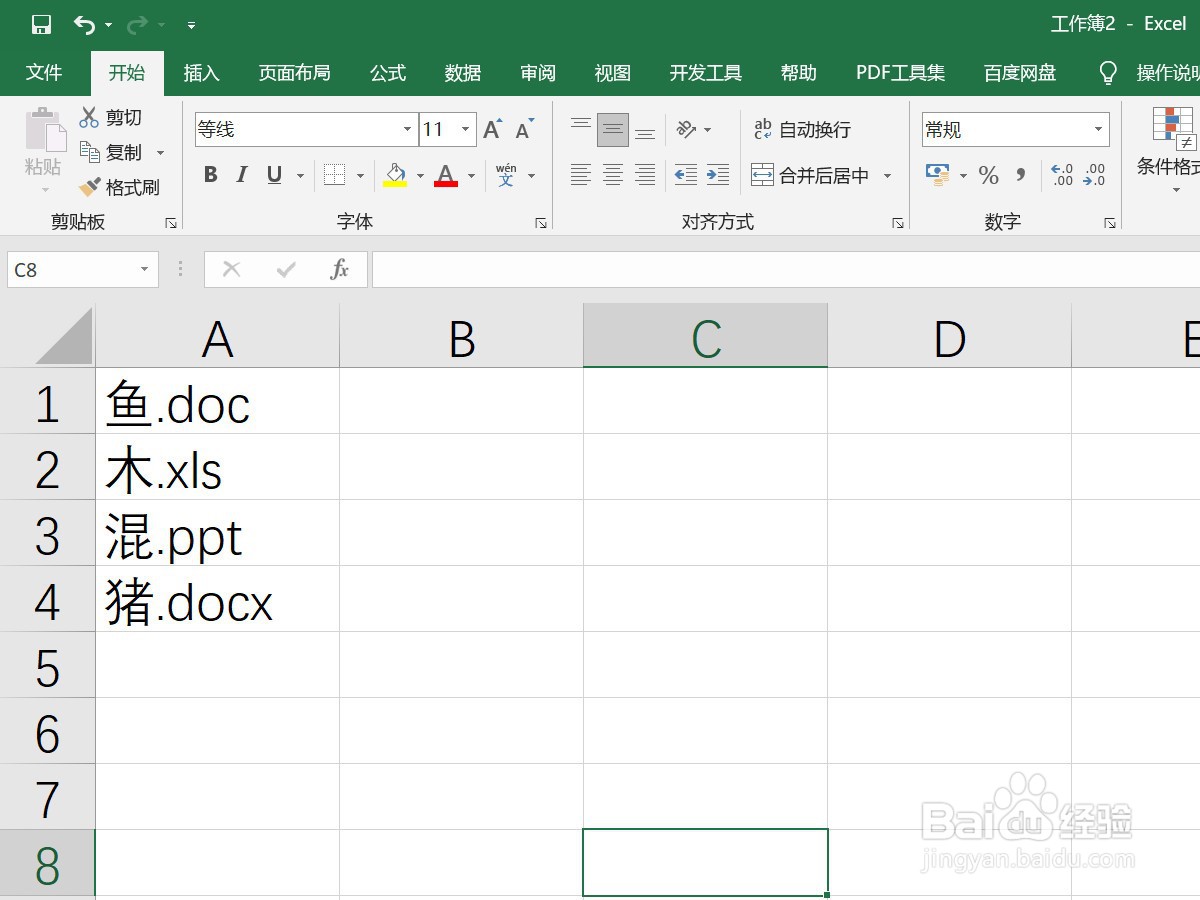Undo the last action
1200x900 pixels.
[x=85, y=25]
